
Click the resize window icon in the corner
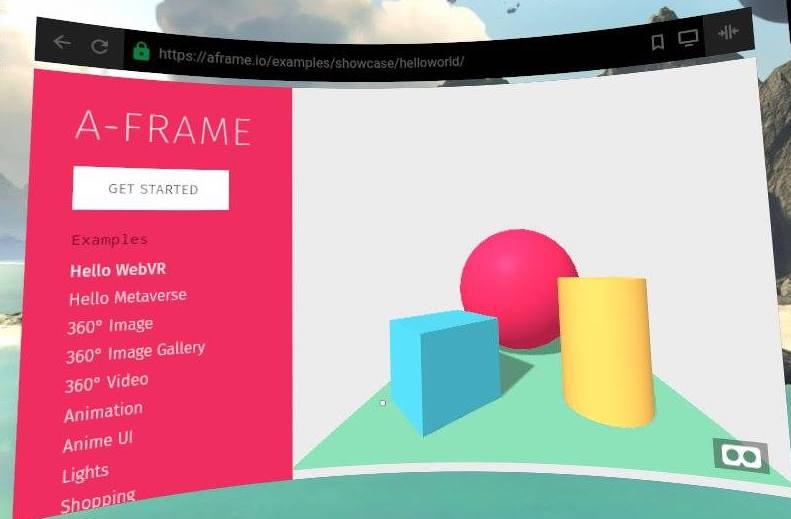pyautogui.click(x=728, y=32)
